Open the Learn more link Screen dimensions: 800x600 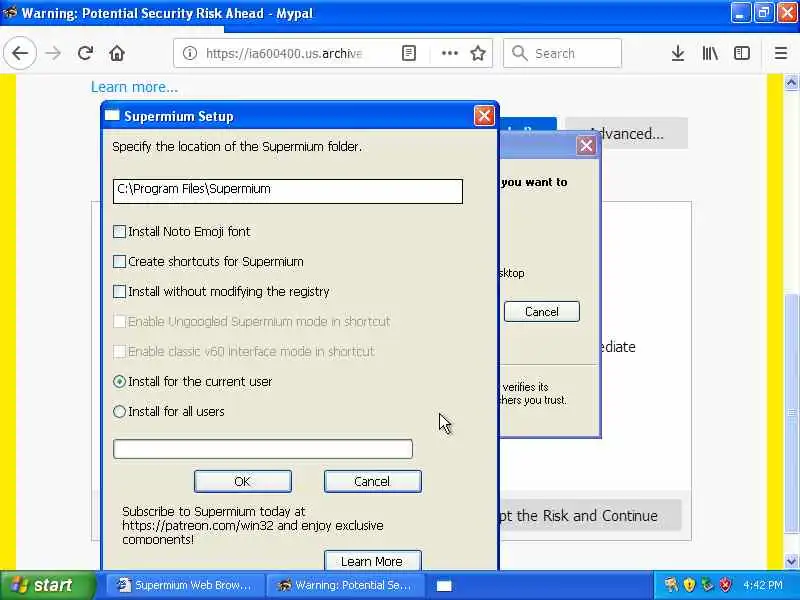click(135, 87)
